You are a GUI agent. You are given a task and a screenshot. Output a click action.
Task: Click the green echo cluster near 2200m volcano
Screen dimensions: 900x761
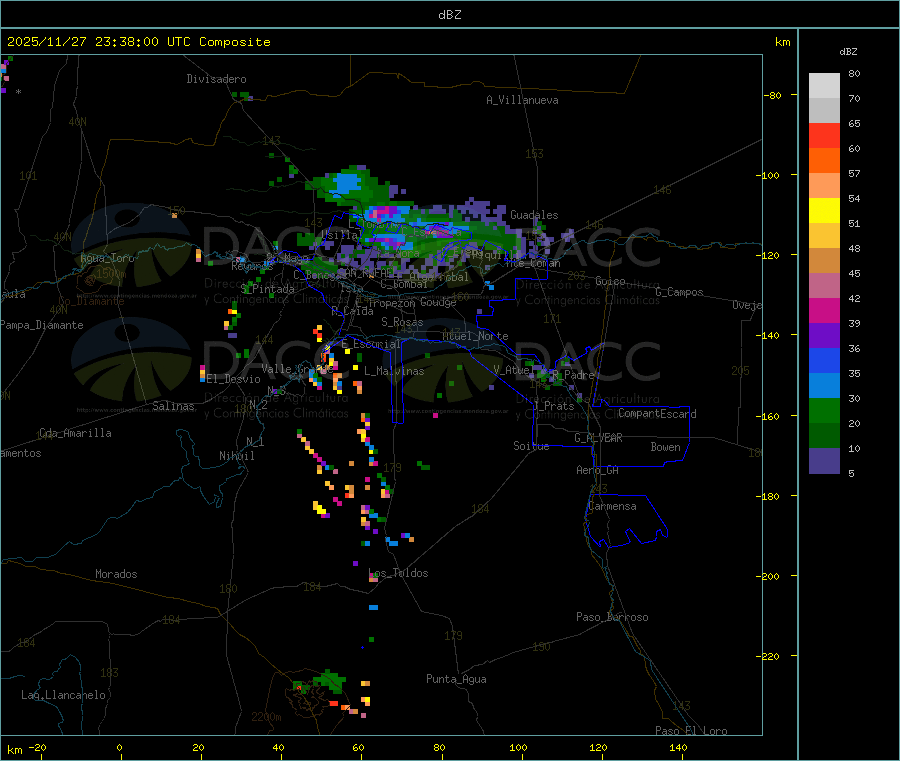[x=329, y=681]
